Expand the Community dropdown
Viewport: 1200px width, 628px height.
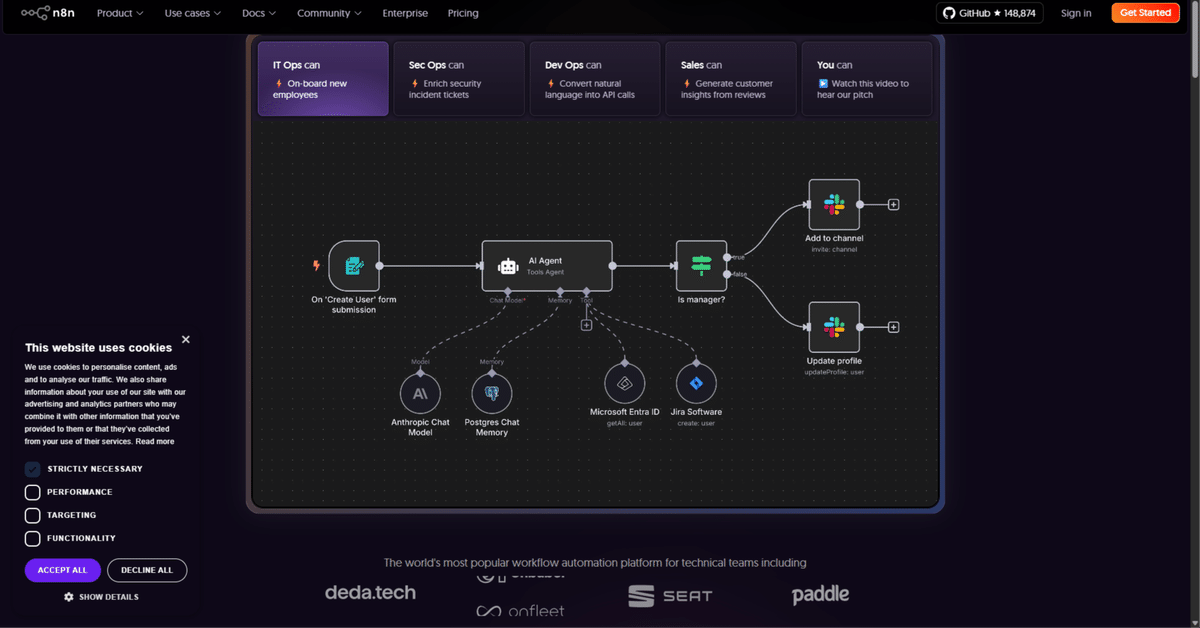[x=330, y=13]
